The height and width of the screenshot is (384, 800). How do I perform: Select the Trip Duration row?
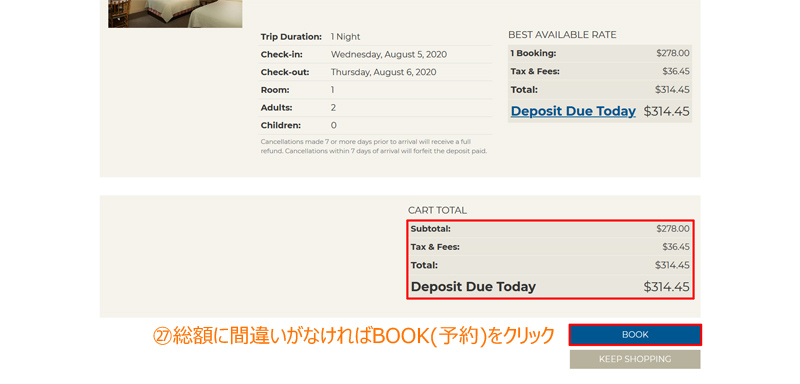(x=376, y=37)
